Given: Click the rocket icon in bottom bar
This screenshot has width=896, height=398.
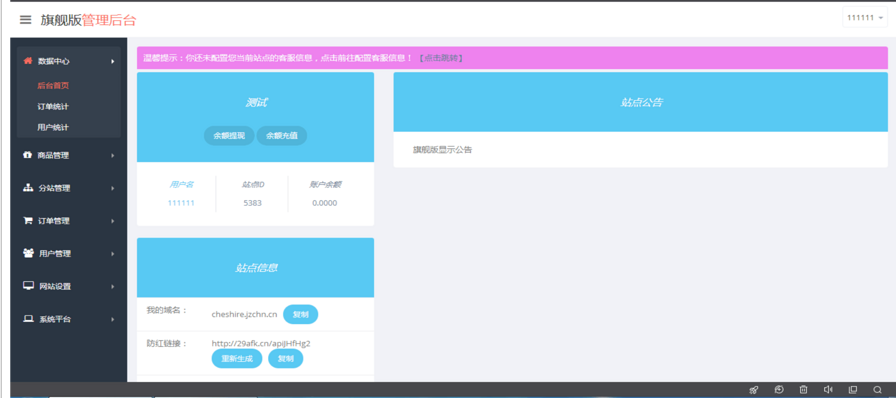Looking at the screenshot, I should (x=753, y=390).
